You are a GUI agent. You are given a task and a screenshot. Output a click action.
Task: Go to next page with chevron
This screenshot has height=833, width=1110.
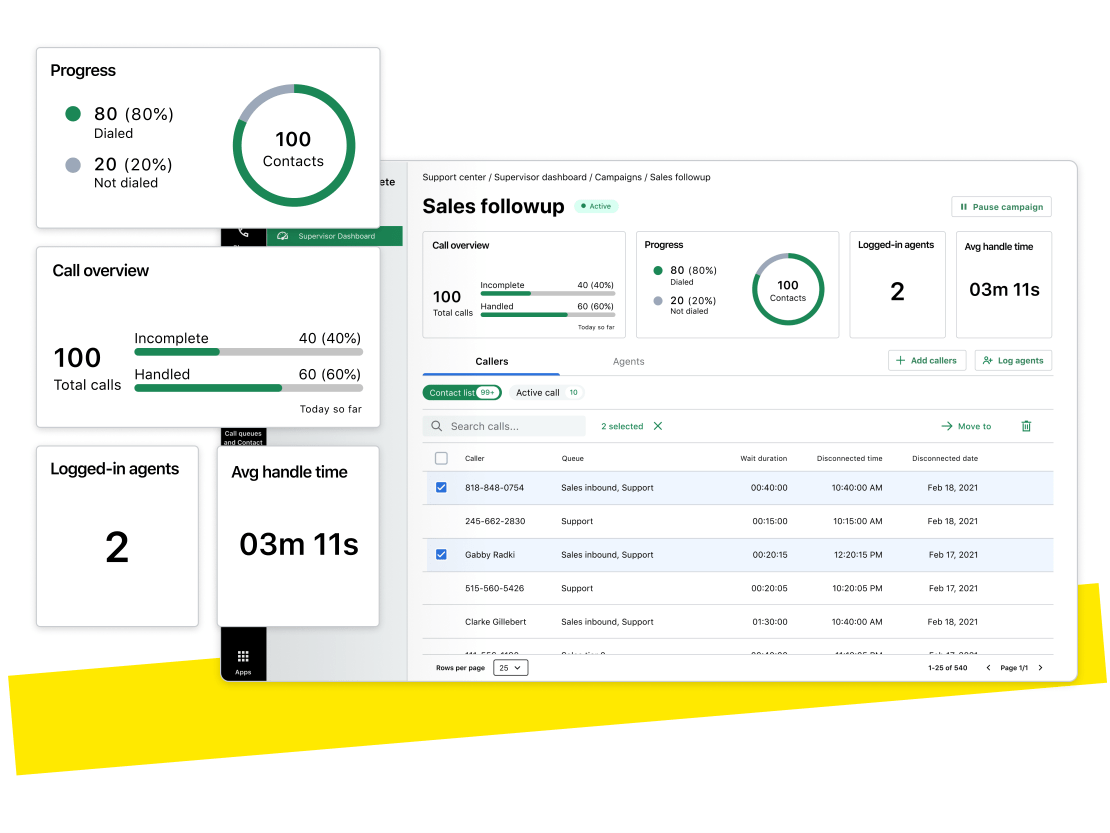(x=1040, y=666)
